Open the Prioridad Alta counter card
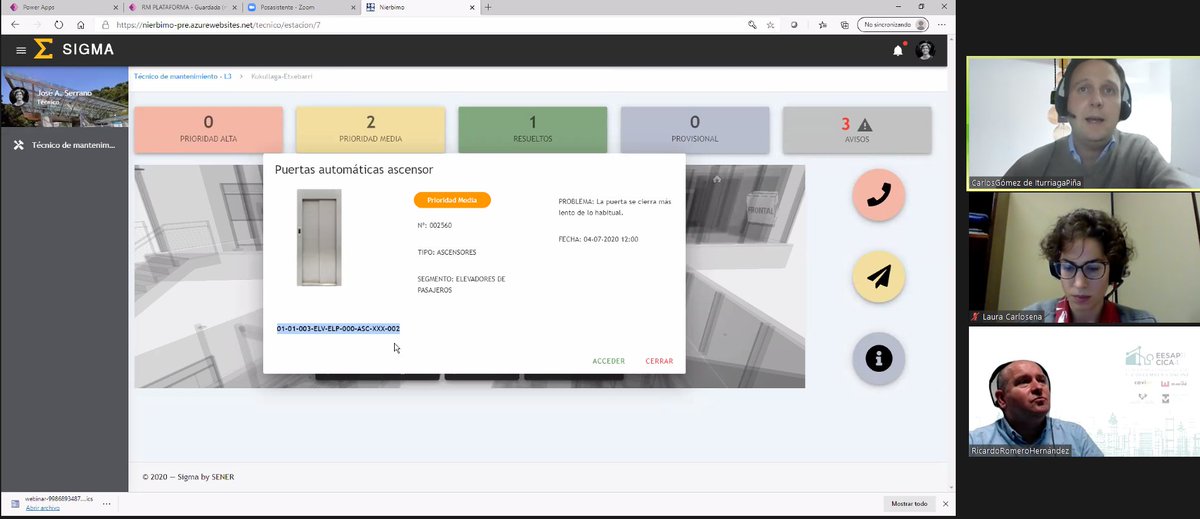The height and width of the screenshot is (519, 1200). [208, 129]
